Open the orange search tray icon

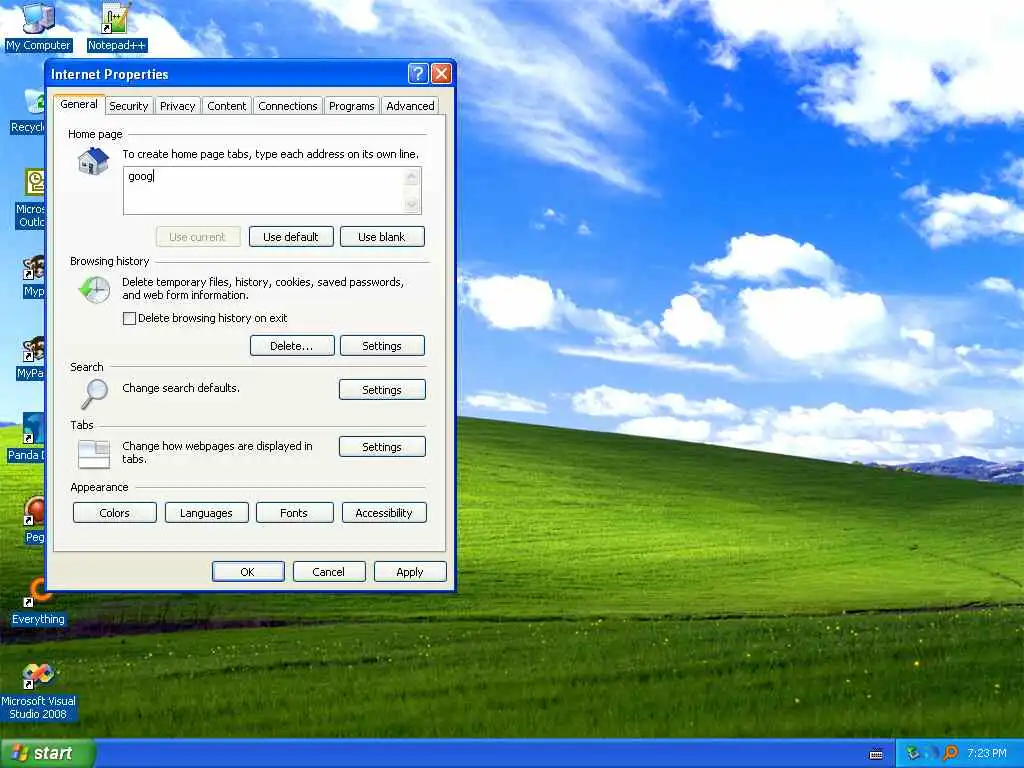(951, 753)
